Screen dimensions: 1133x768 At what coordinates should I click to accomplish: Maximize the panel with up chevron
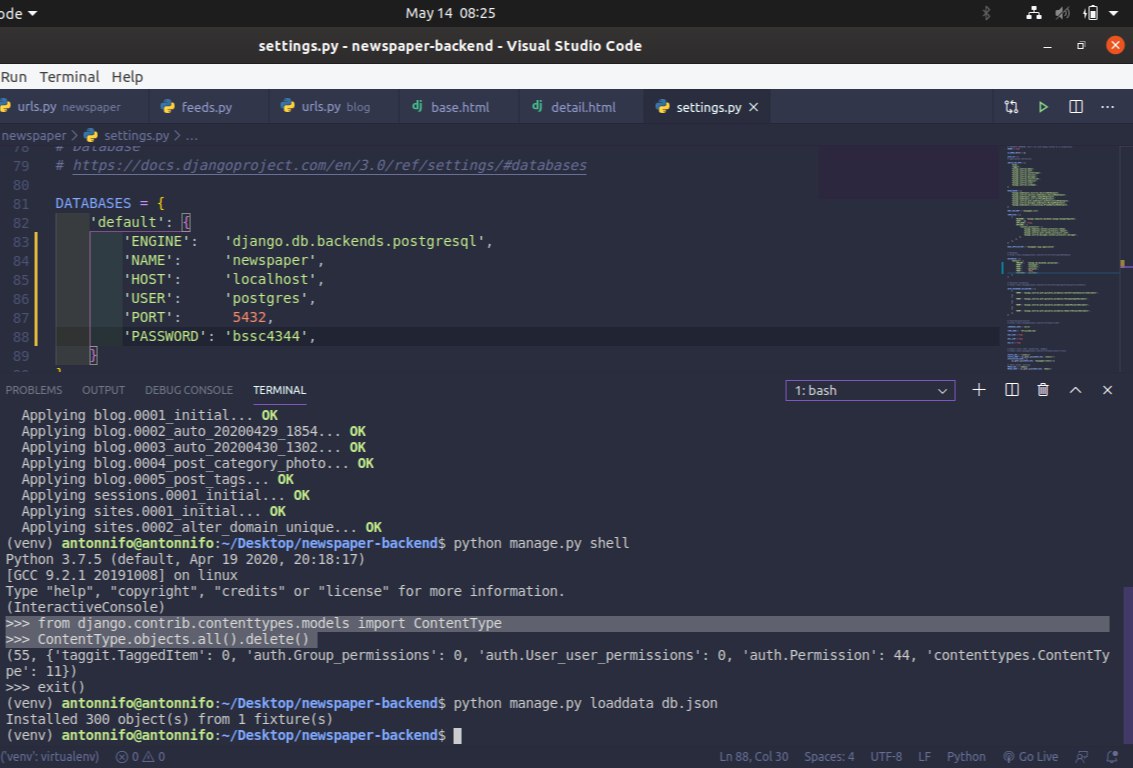click(x=1075, y=390)
